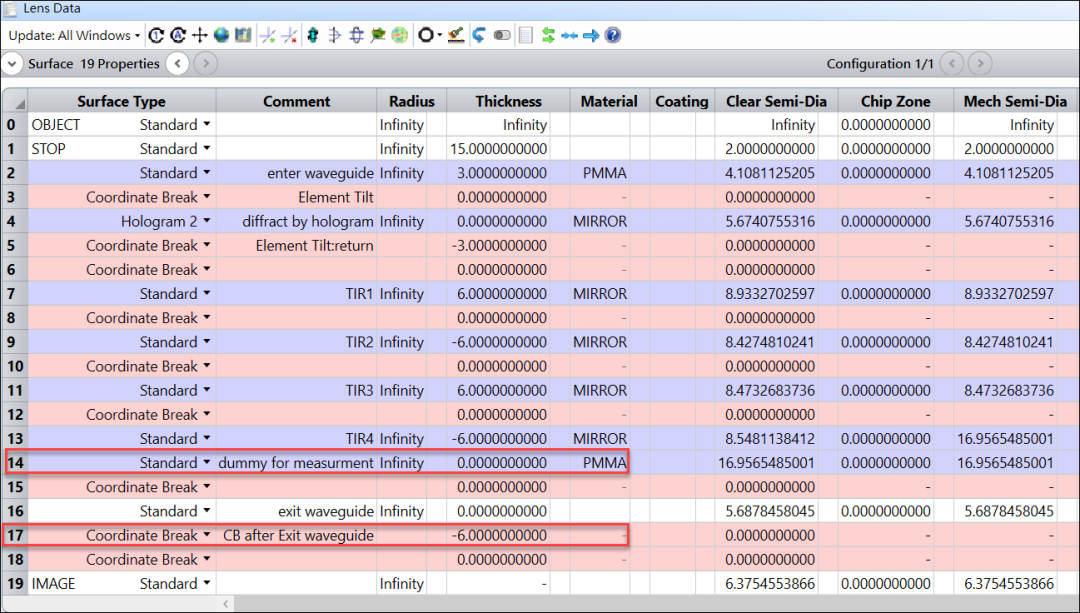Screen dimensions: 1080x613
Task: Click the next Configuration arrow button
Action: [978, 63]
